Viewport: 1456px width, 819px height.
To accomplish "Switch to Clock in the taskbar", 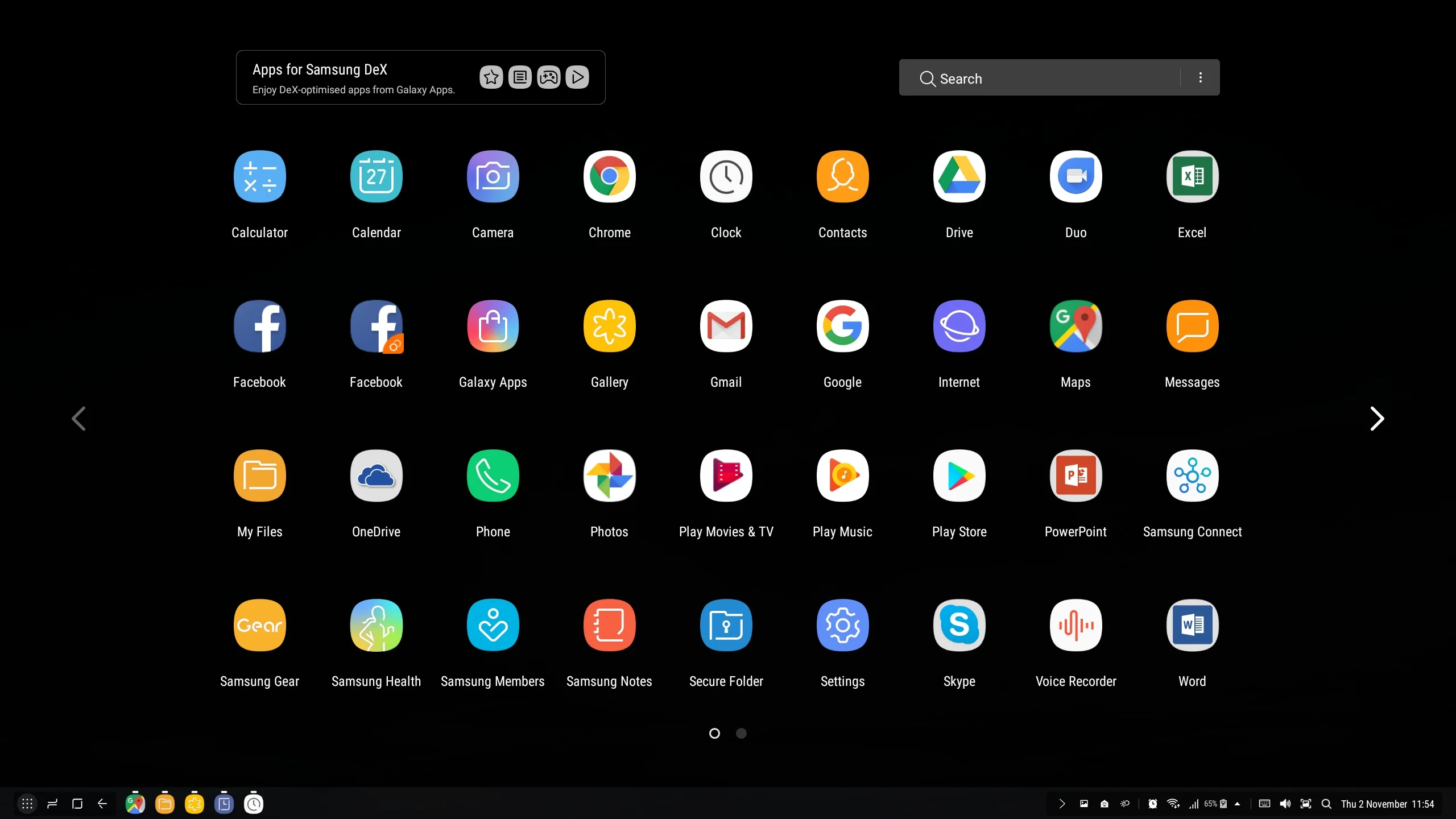I will click(254, 804).
